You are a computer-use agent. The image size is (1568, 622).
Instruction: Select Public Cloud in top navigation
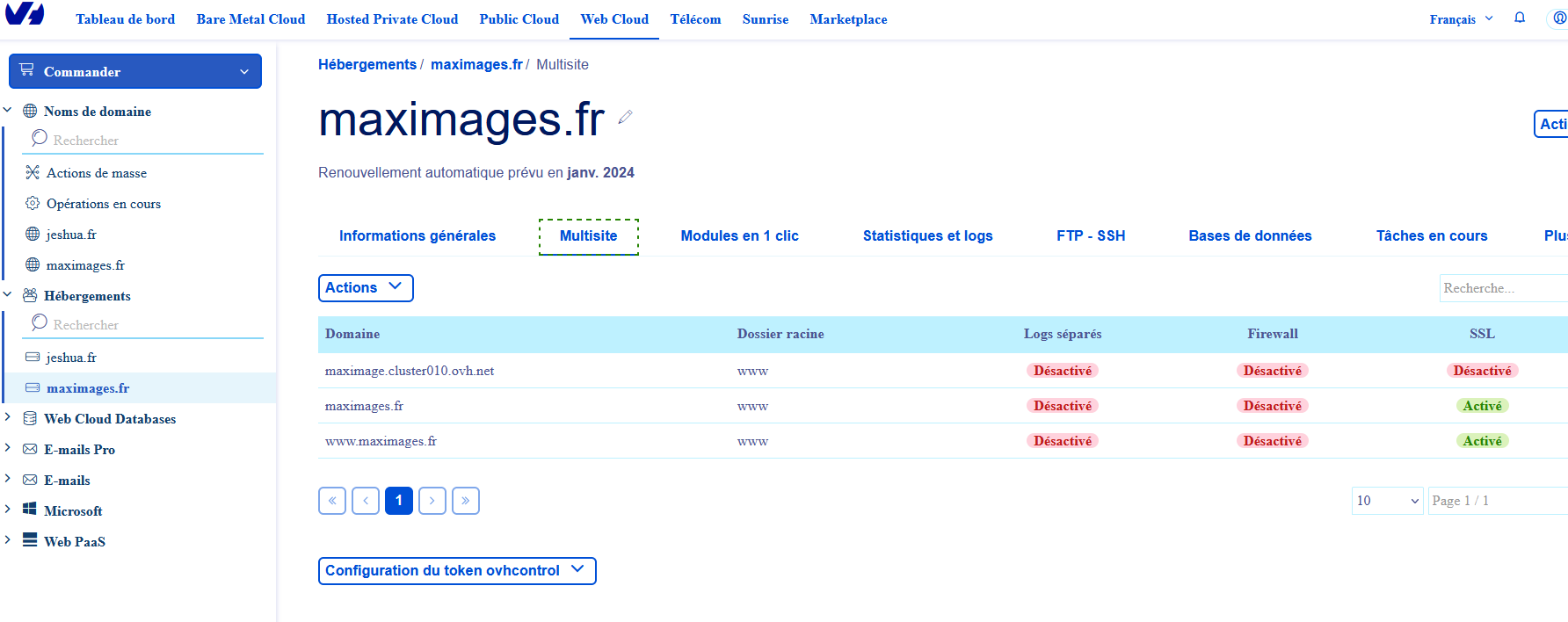(x=519, y=19)
